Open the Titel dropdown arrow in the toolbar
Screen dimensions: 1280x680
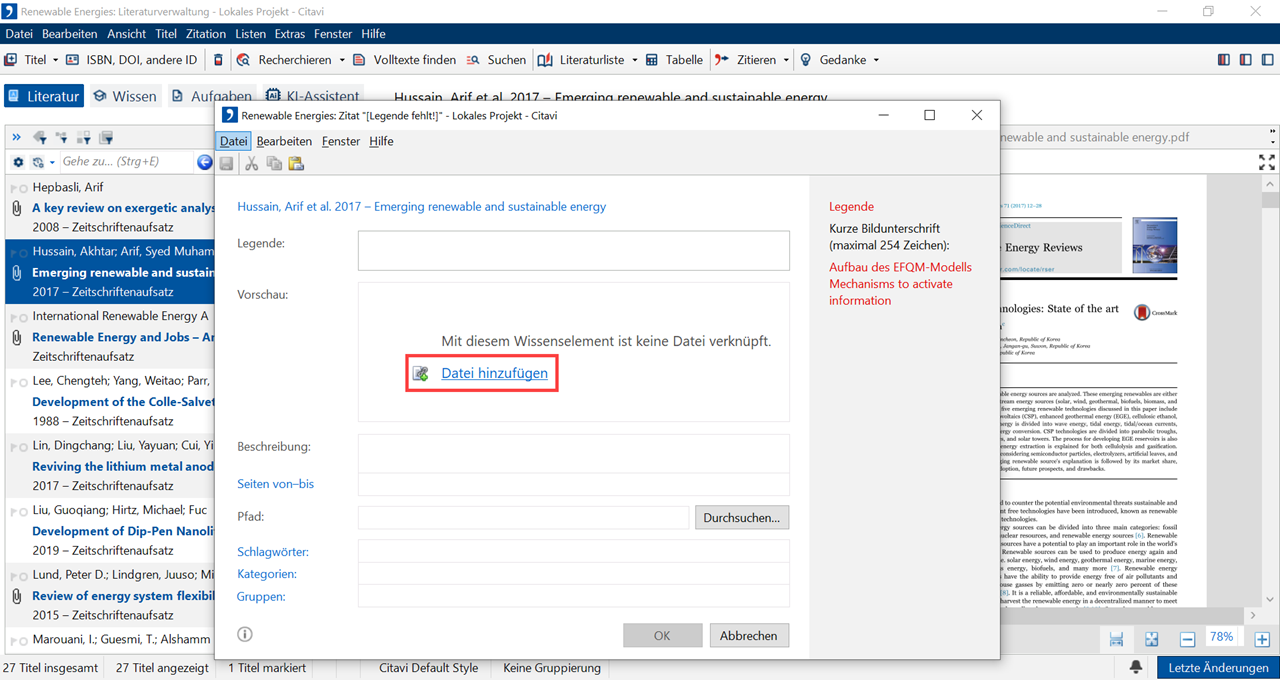pyautogui.click(x=54, y=60)
